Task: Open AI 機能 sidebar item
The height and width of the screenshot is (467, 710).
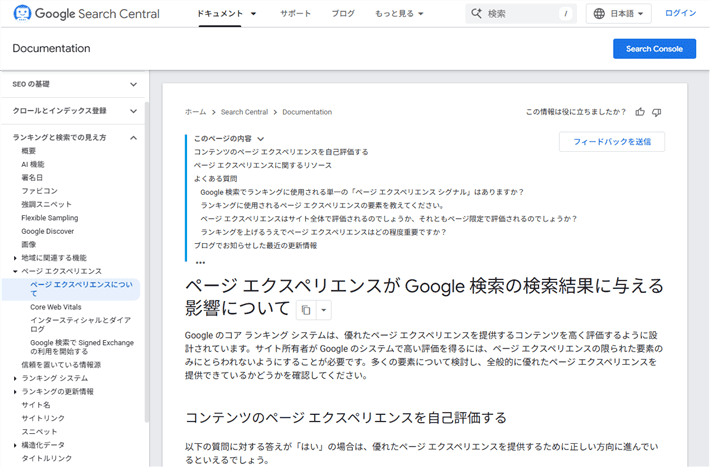Action: (33, 164)
